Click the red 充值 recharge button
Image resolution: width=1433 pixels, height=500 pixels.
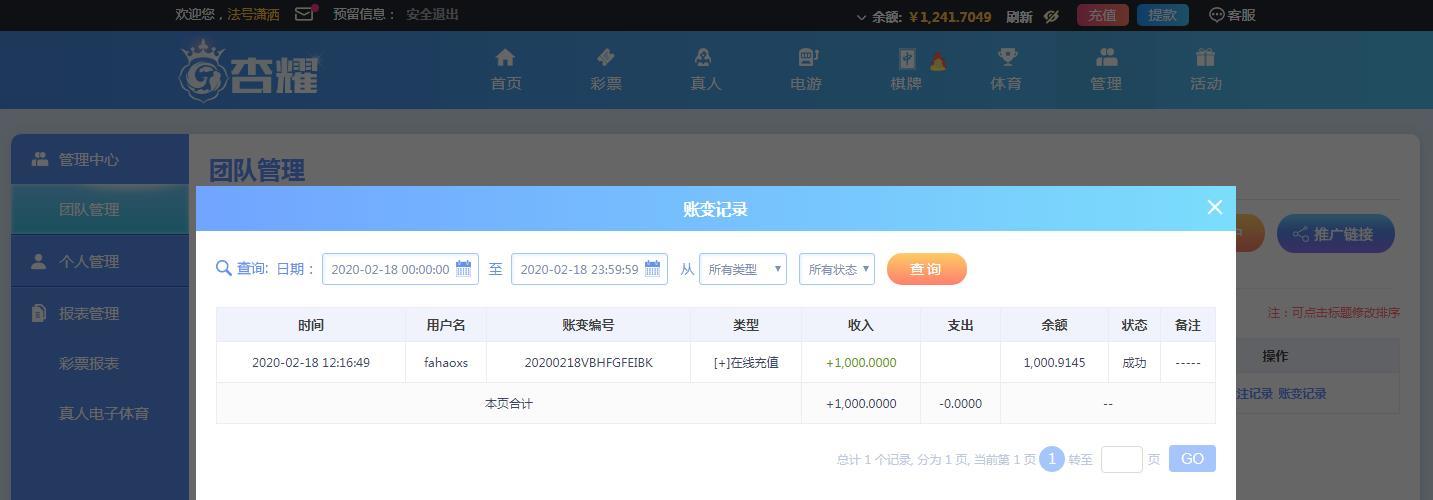(1102, 15)
